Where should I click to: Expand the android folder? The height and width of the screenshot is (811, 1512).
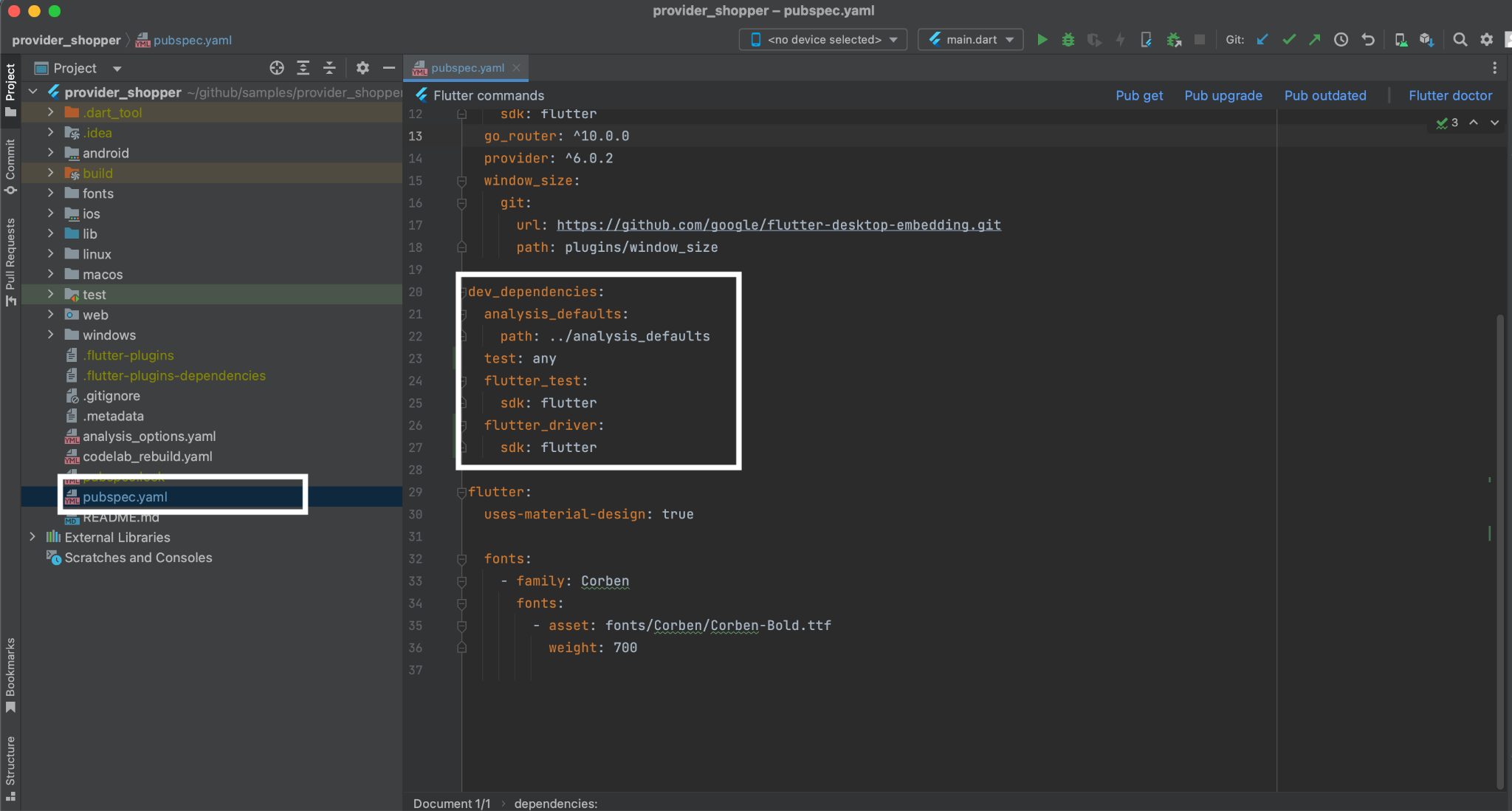pos(50,153)
